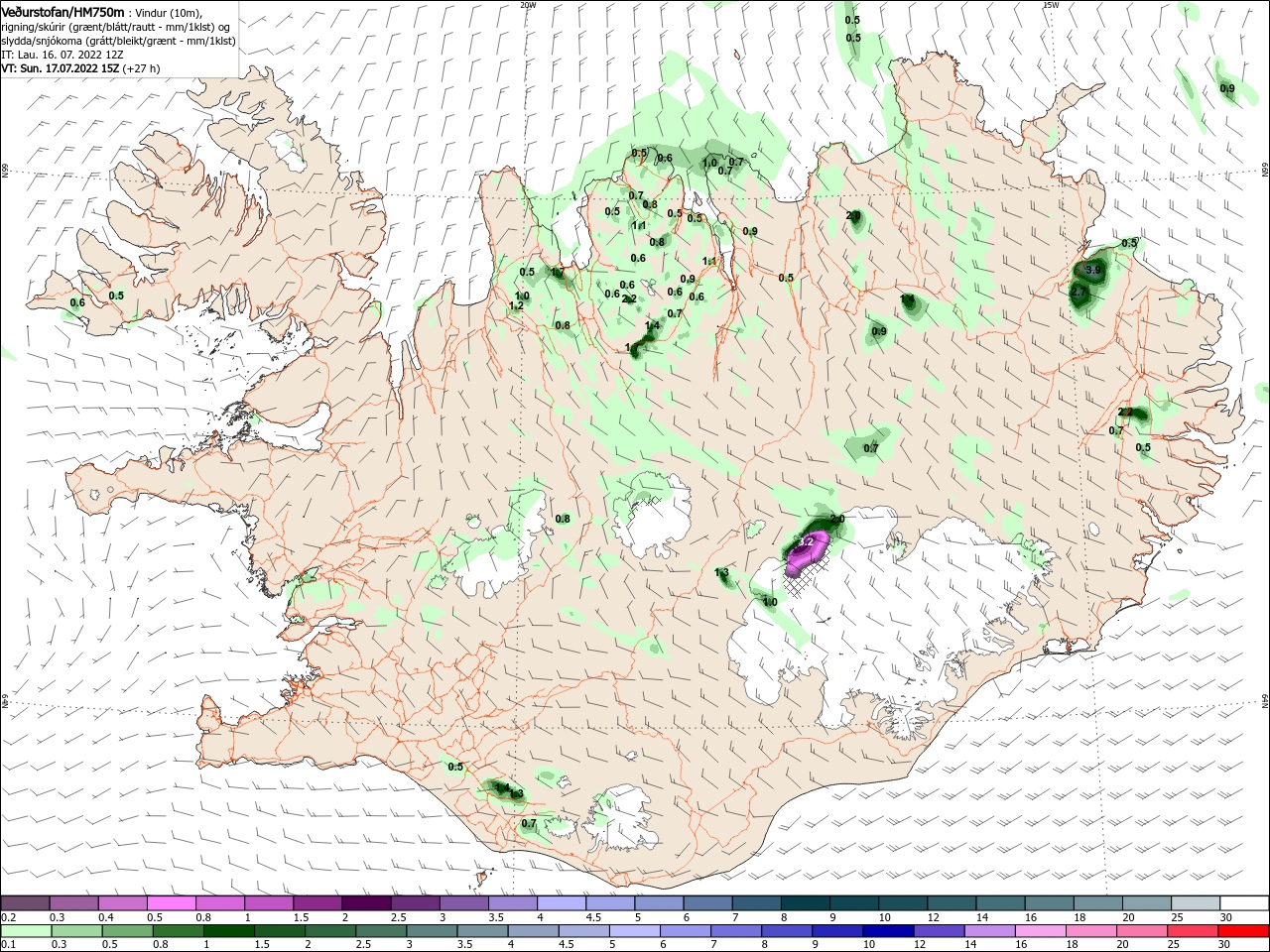Click the slate blue 6 mm snow swatch
This screenshot has height=952, width=1270.
707,903
